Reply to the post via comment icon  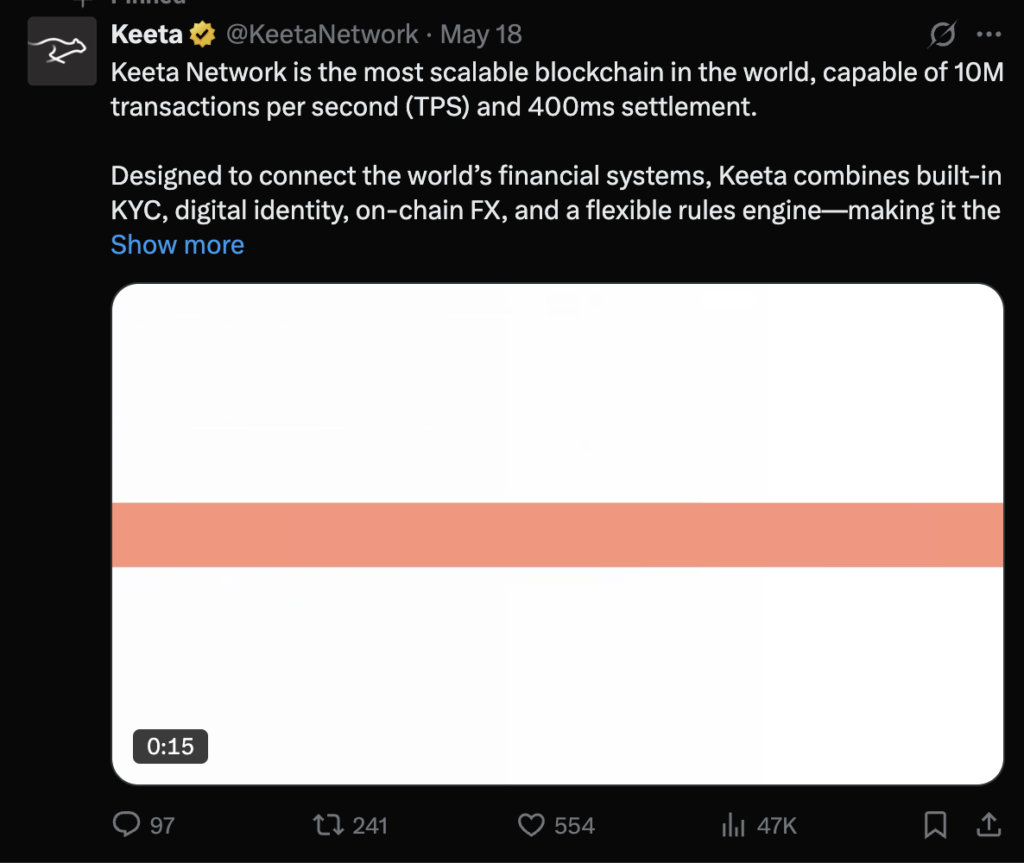[126, 824]
